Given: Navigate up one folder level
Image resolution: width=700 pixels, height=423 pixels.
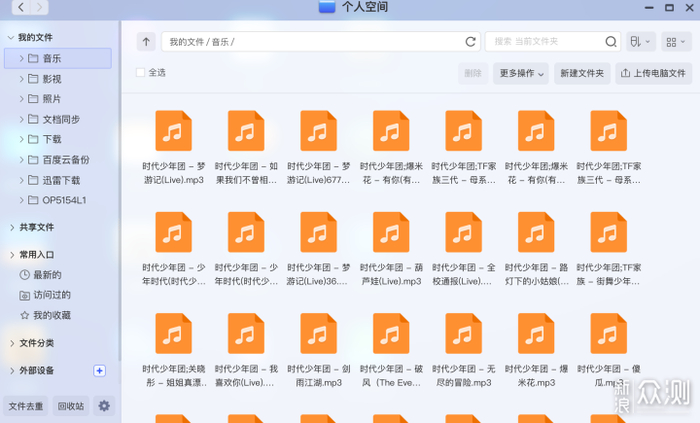Looking at the screenshot, I should point(146,42).
